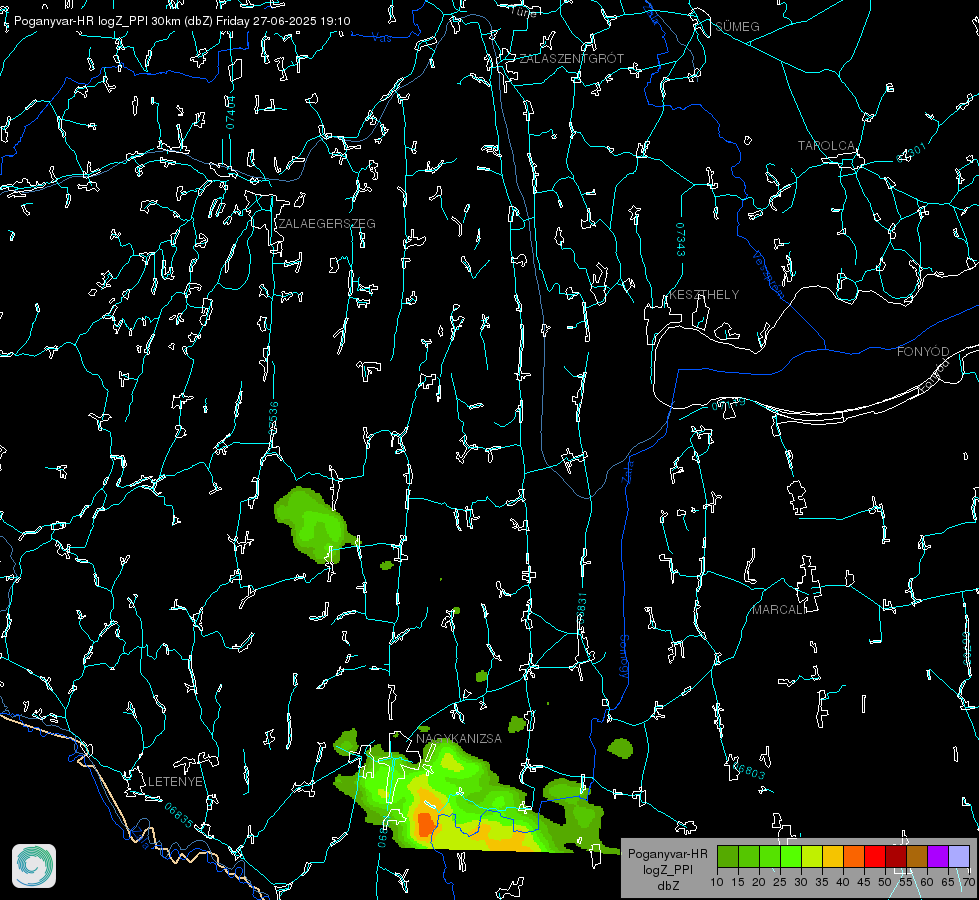This screenshot has width=979, height=900.
Task: Click the 06831 road number label
Action: (581, 610)
